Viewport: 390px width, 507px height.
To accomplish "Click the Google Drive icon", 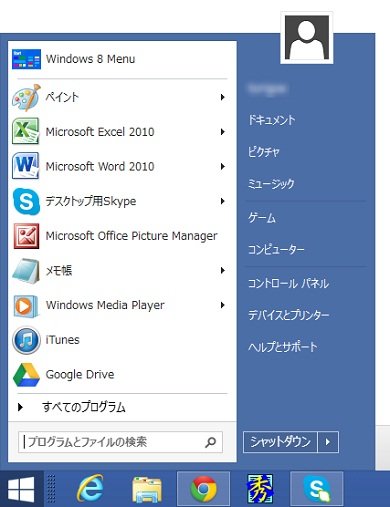I will click(26, 375).
